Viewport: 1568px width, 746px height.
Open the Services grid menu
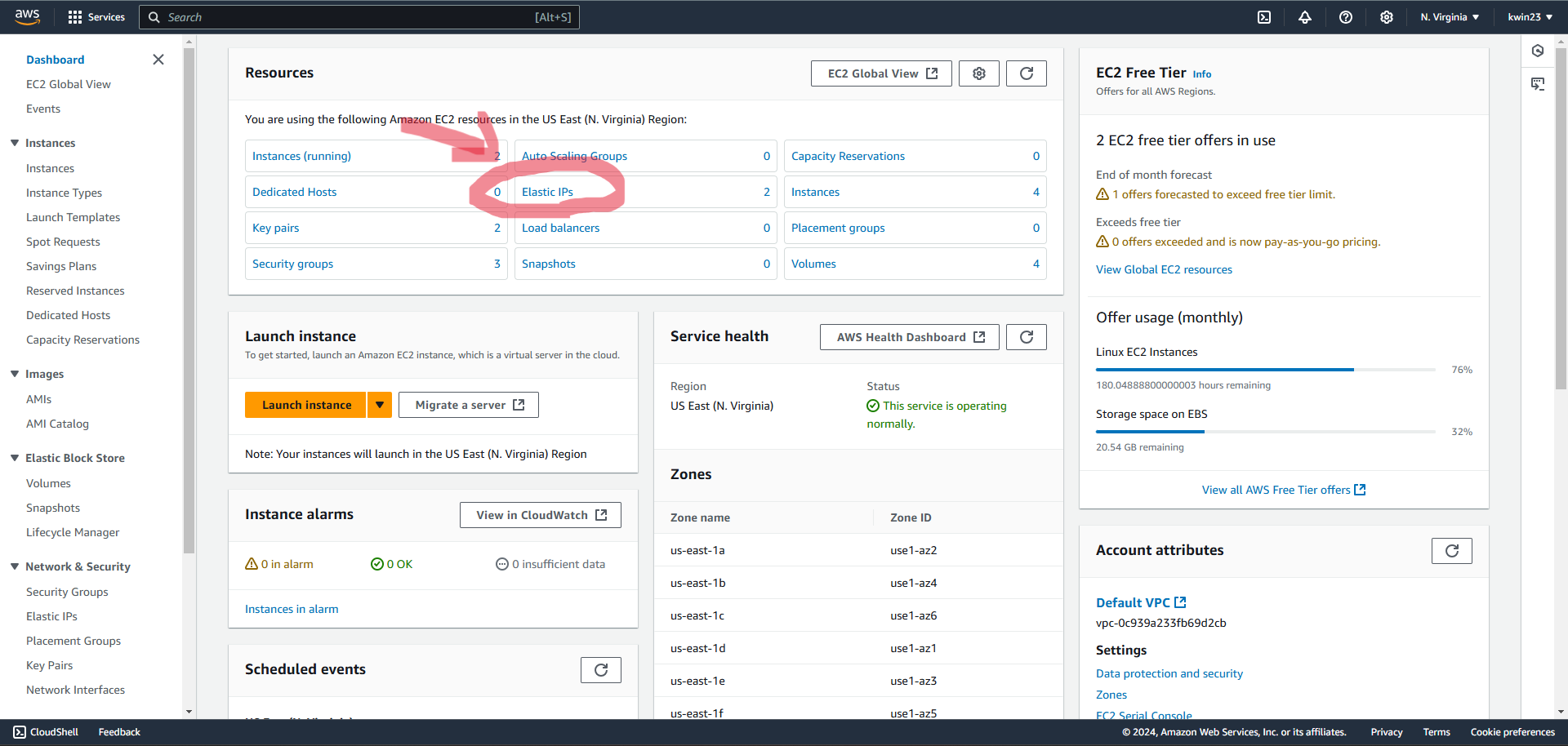coord(96,17)
